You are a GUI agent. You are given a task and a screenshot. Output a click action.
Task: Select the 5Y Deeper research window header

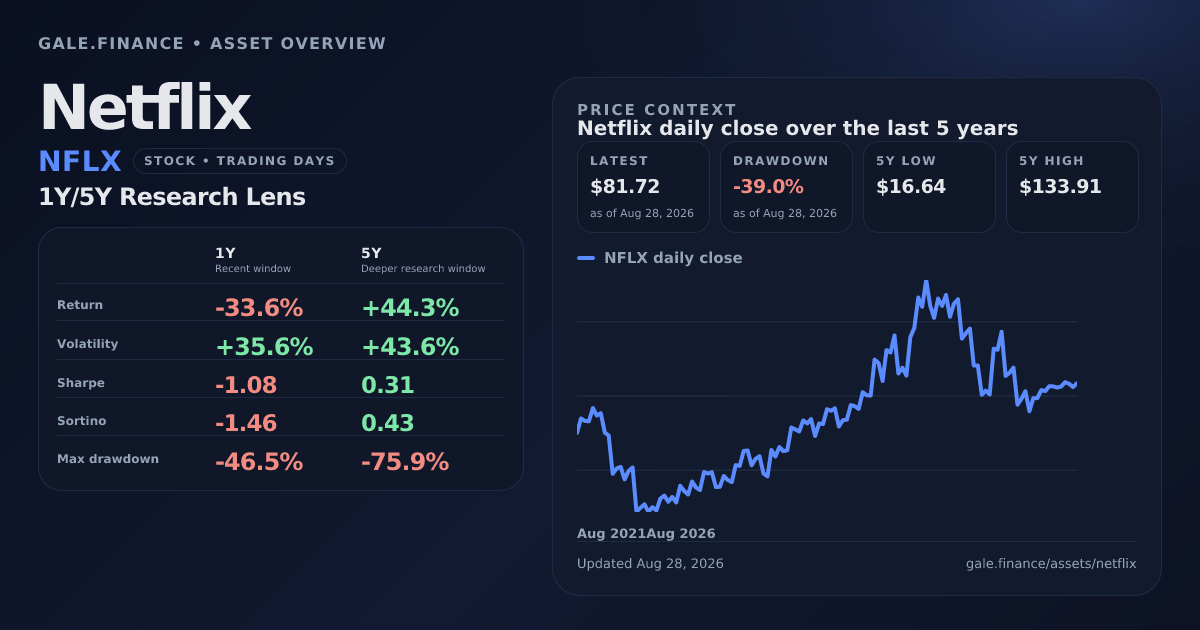423,260
